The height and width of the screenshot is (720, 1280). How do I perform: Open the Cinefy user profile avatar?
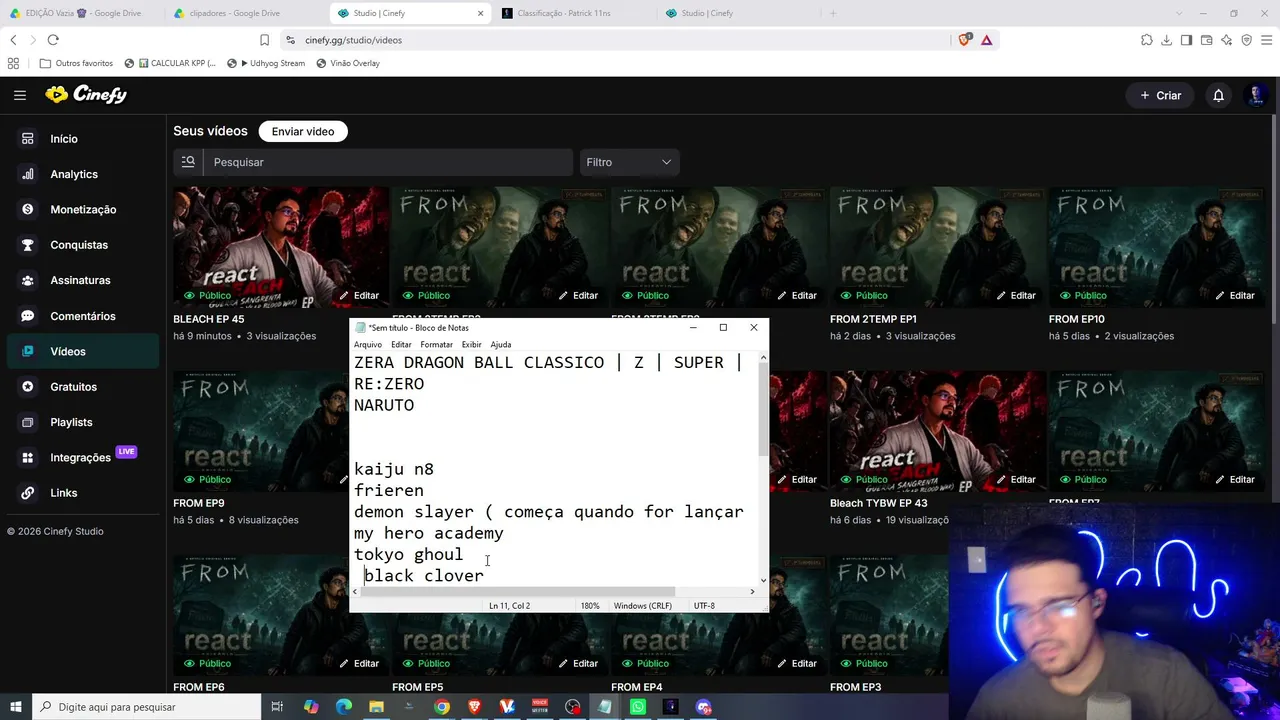pos(1256,95)
